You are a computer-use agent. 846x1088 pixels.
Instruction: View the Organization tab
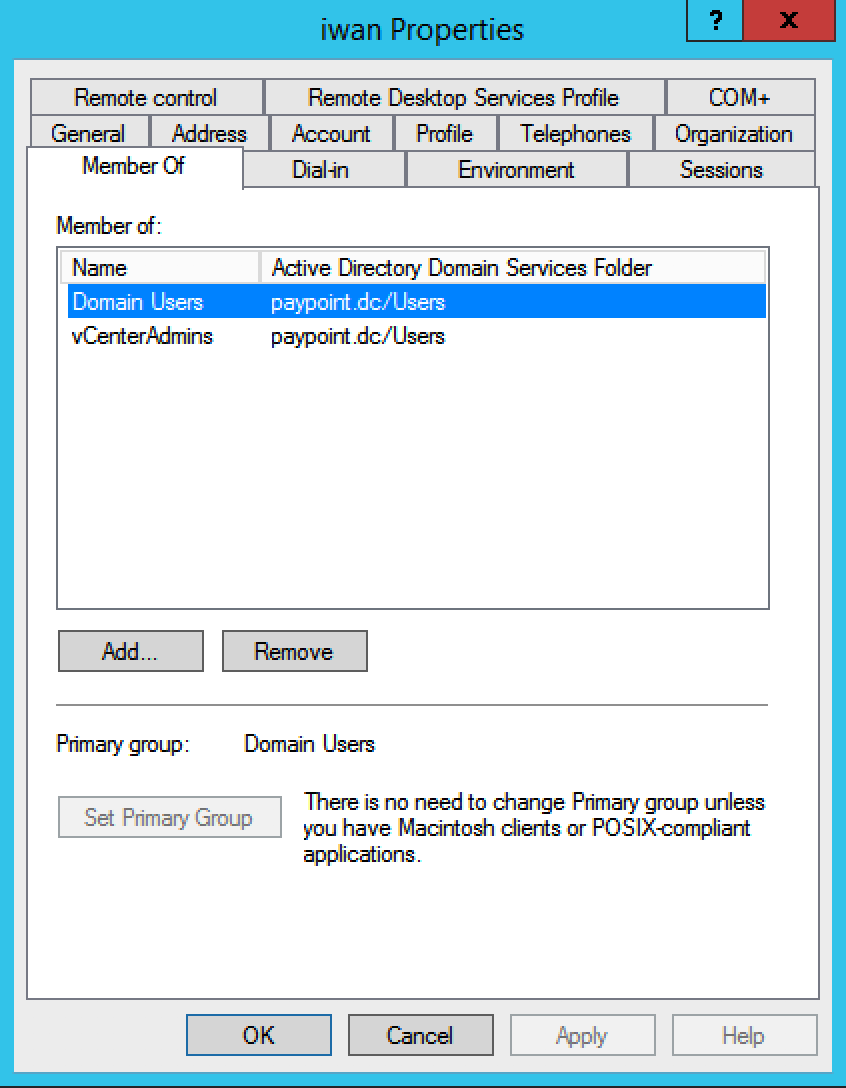click(733, 134)
